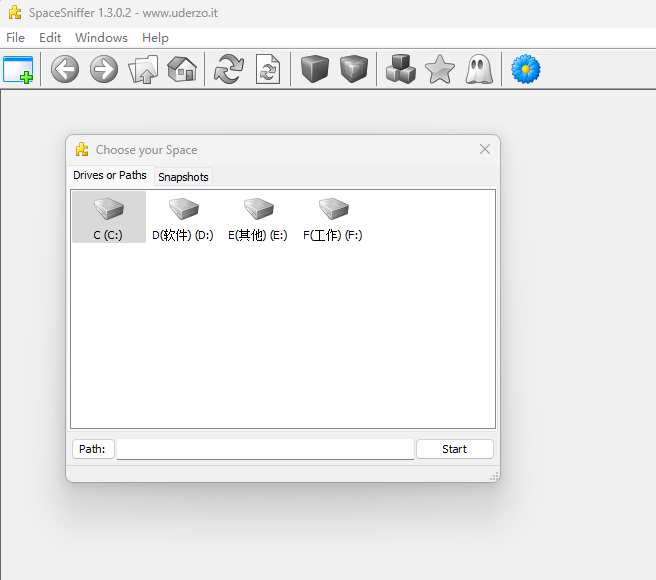Open the File menu
The height and width of the screenshot is (580, 656).
(x=16, y=37)
